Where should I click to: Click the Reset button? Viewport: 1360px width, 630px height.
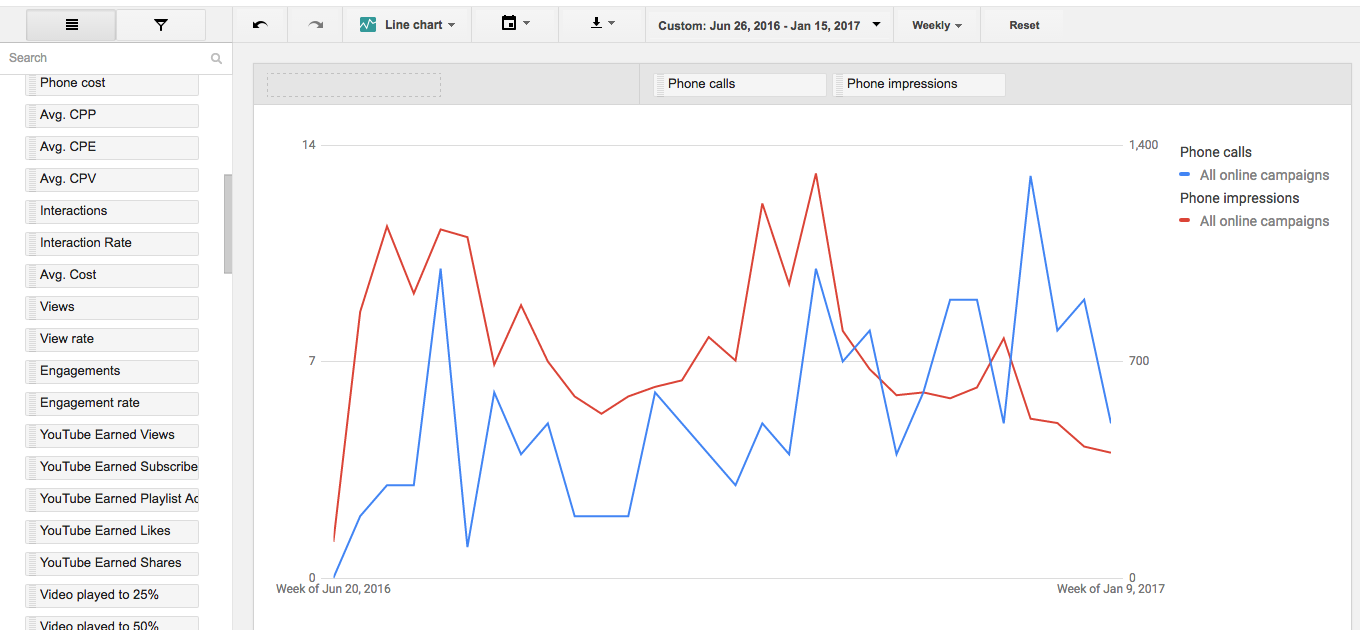click(1024, 25)
